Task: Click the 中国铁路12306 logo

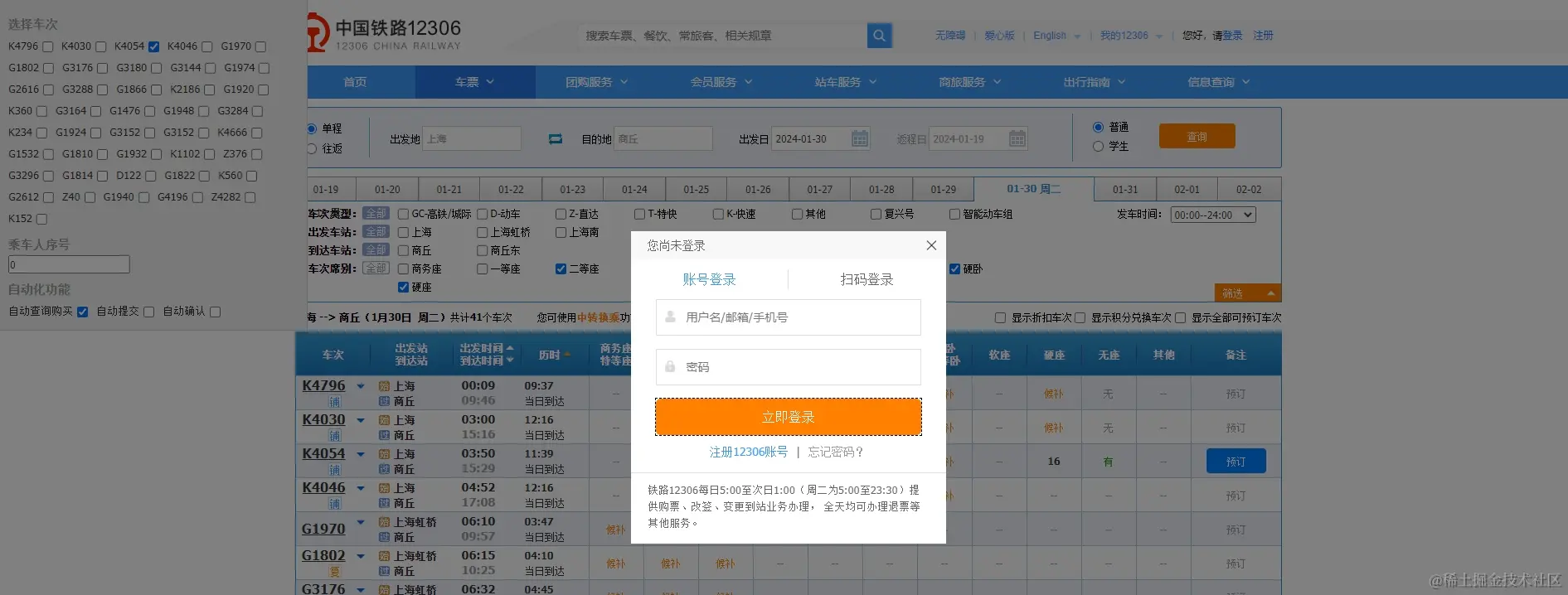Action: tap(384, 34)
